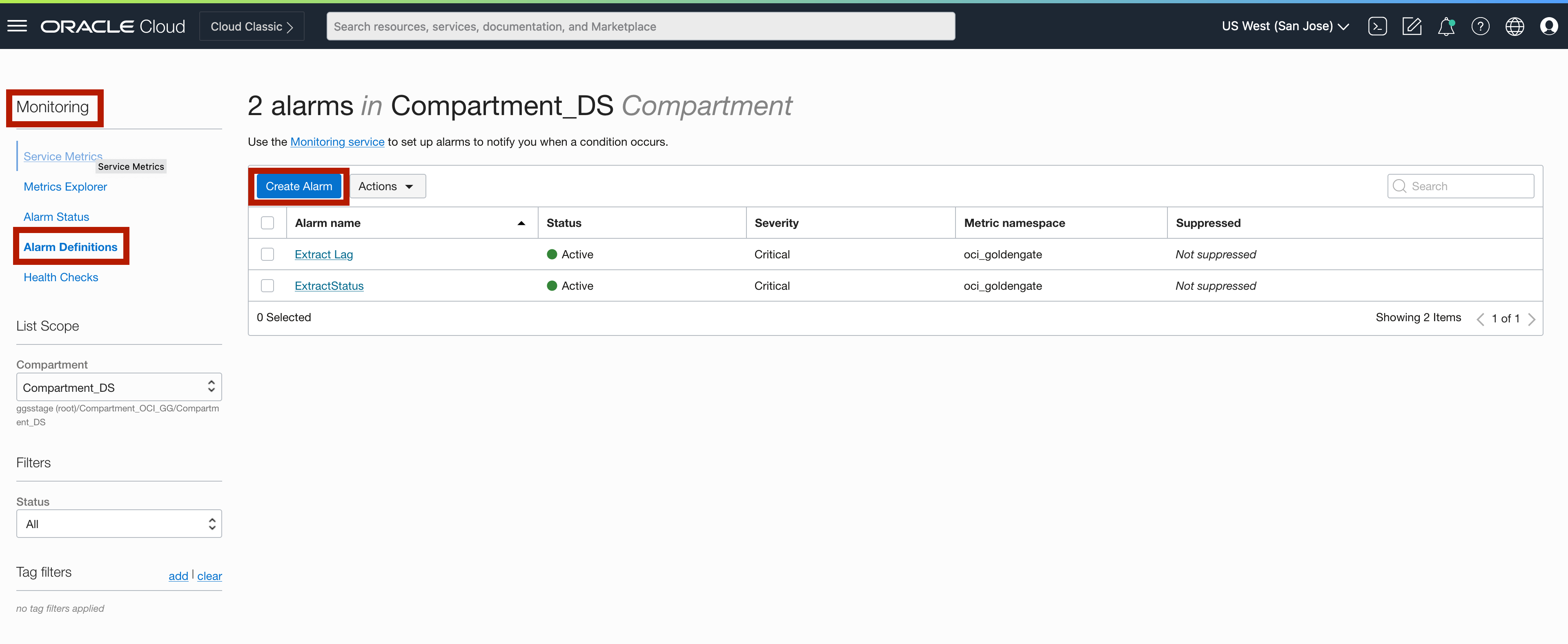Open Health Checks in sidebar

61,277
